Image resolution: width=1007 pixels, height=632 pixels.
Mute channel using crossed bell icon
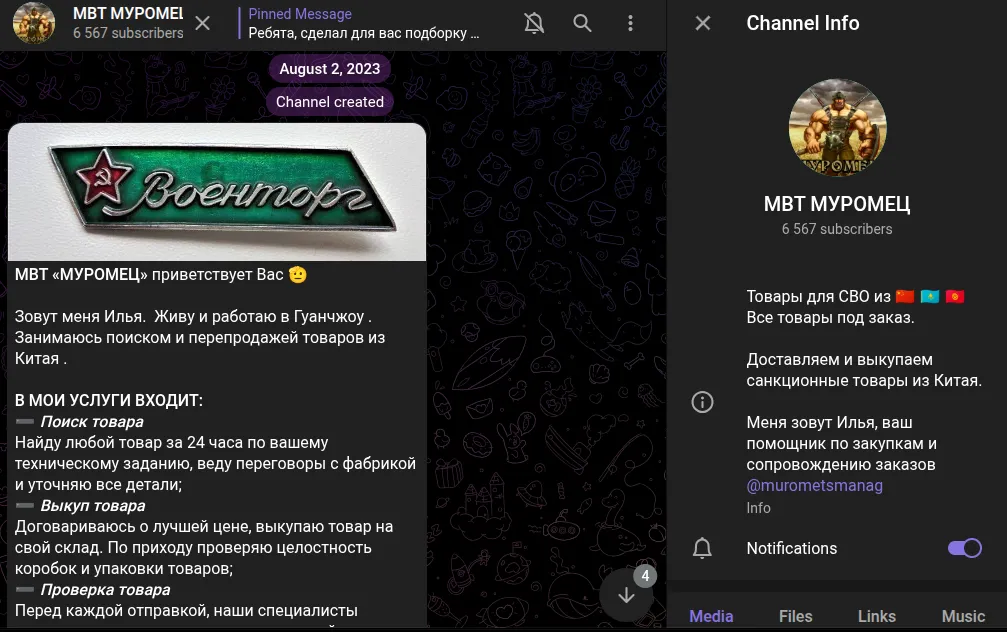[534, 23]
